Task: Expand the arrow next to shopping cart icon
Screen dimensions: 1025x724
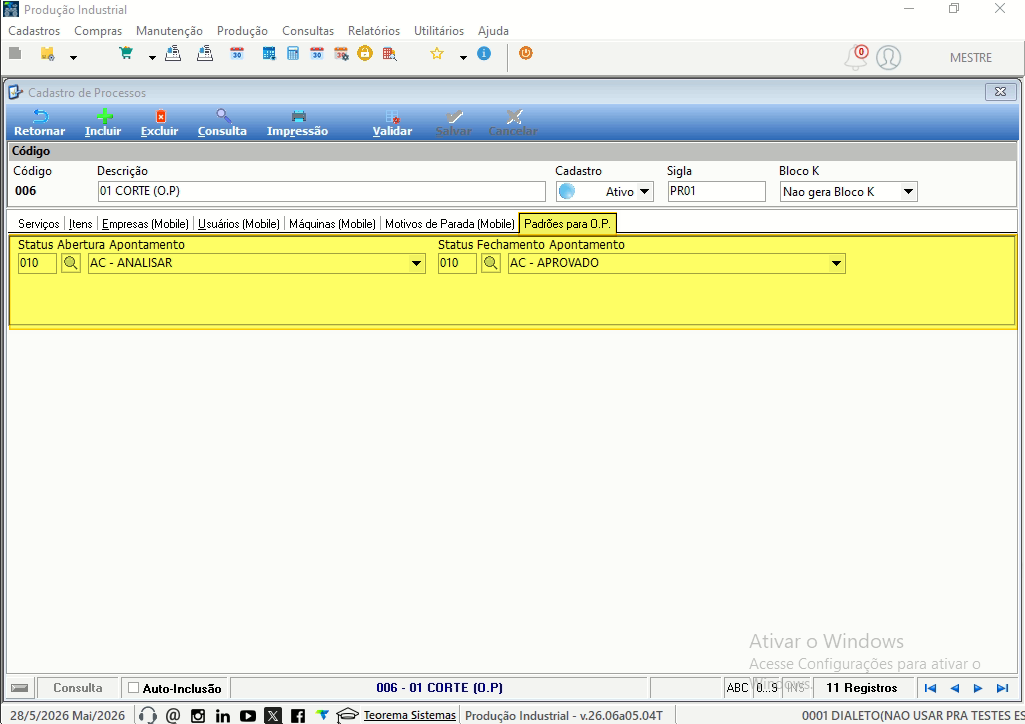Action: click(152, 58)
